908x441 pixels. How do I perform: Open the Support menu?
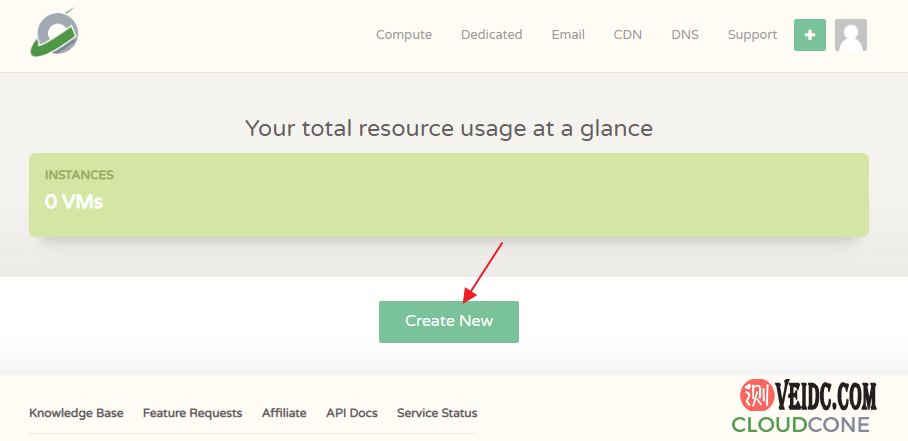(x=752, y=35)
